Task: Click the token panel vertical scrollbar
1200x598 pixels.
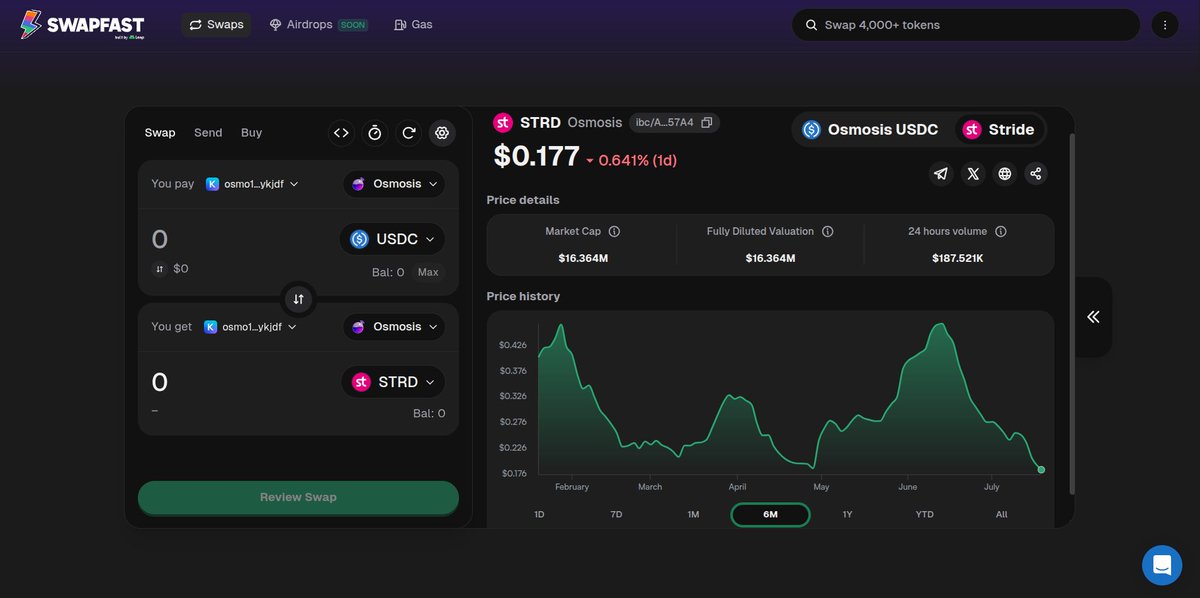Action: pos(1073,313)
